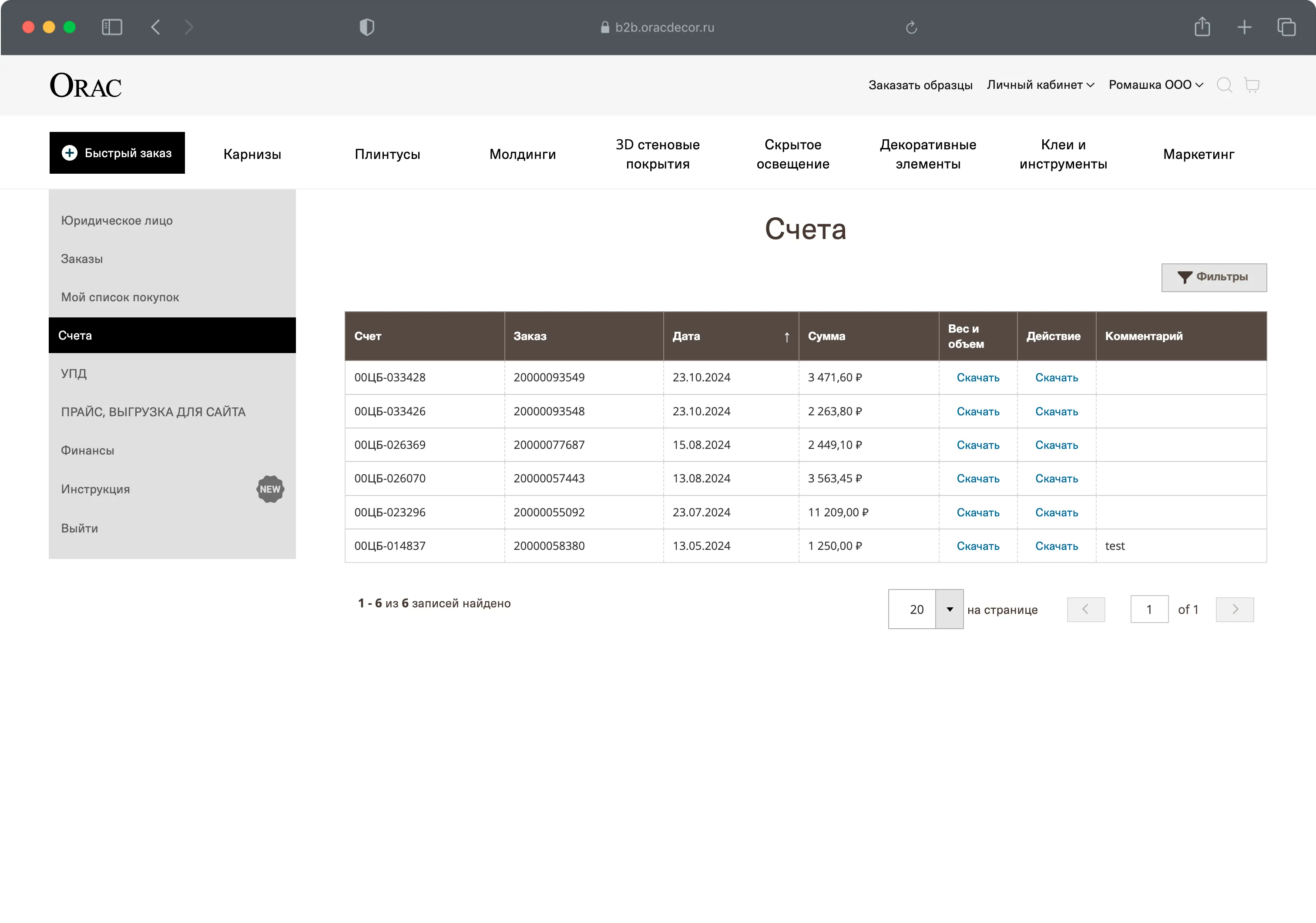Click the Safari sidebar toggle icon
This screenshot has height=923, width=1316.
(x=112, y=27)
